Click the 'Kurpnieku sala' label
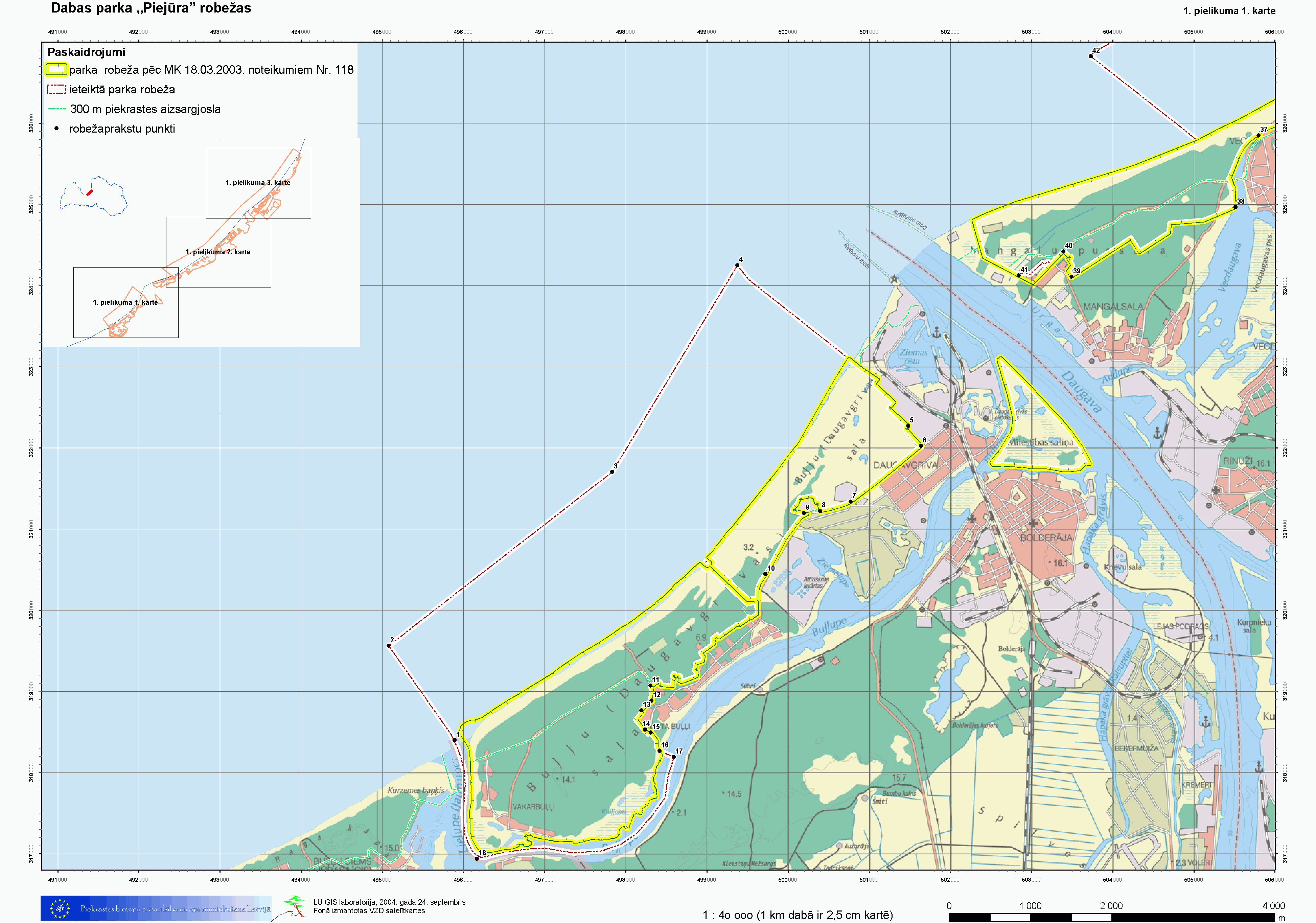1316x923 pixels. pos(1254,626)
